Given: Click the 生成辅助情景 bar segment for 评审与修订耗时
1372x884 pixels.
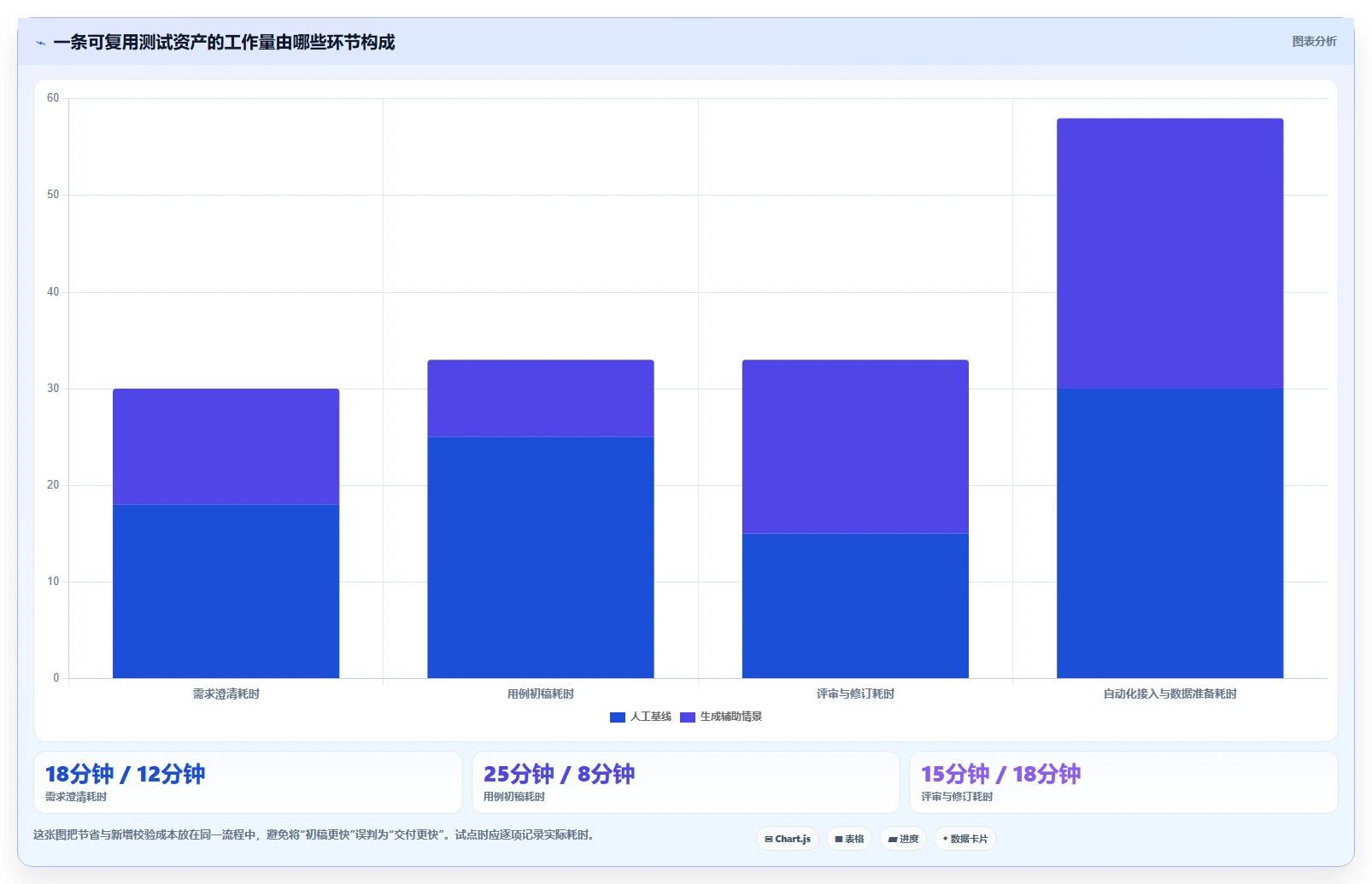Looking at the screenshot, I should [855, 447].
